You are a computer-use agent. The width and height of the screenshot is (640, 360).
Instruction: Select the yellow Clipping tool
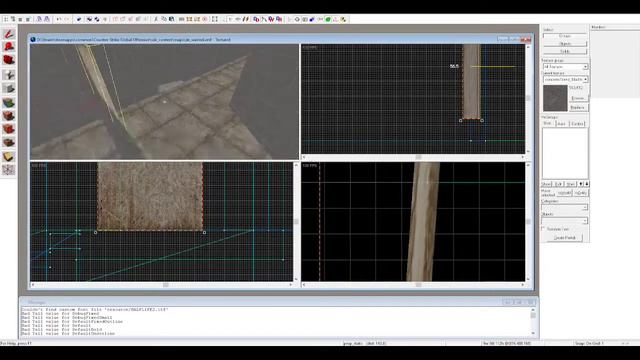coord(9,157)
